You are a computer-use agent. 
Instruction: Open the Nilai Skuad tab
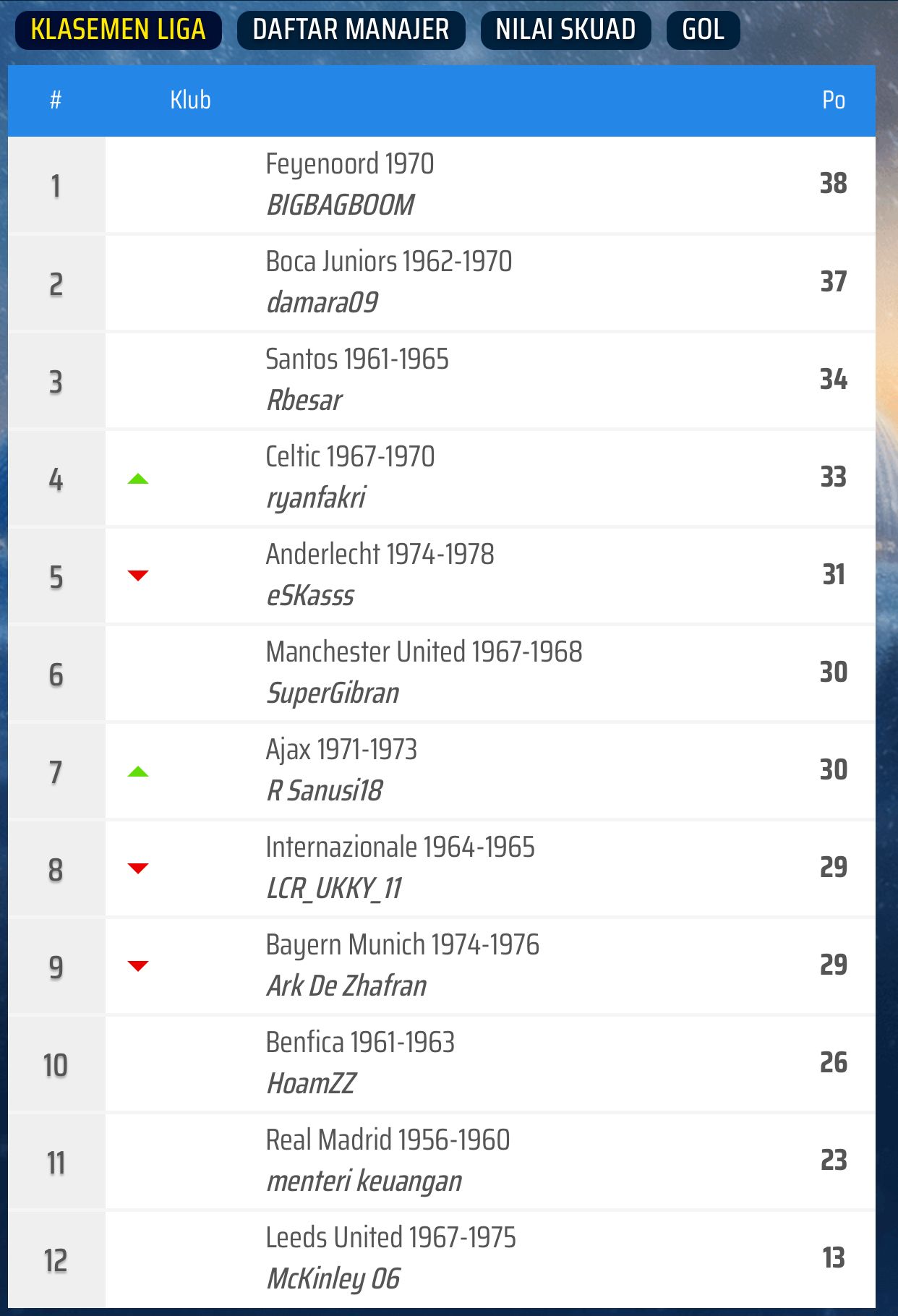click(565, 30)
